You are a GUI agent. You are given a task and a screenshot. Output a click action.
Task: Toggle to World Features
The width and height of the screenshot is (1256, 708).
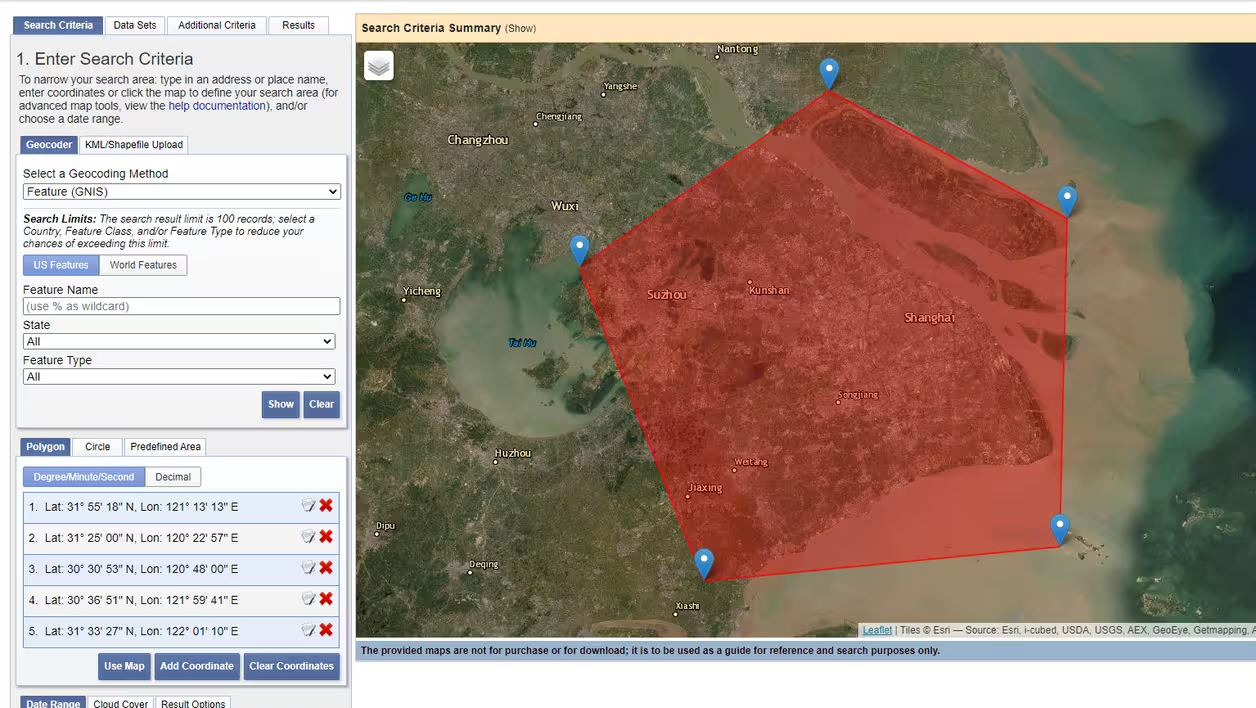pyautogui.click(x=143, y=265)
